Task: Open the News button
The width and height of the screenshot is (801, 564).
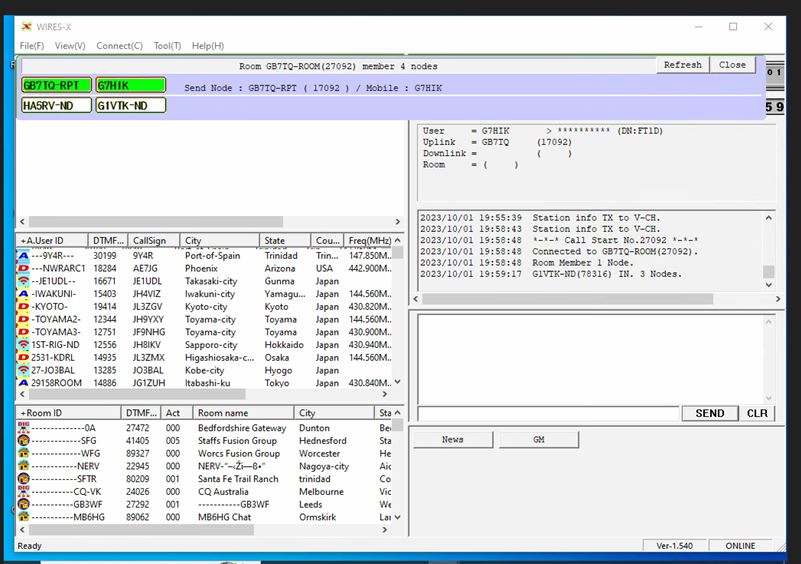Action: [x=453, y=439]
